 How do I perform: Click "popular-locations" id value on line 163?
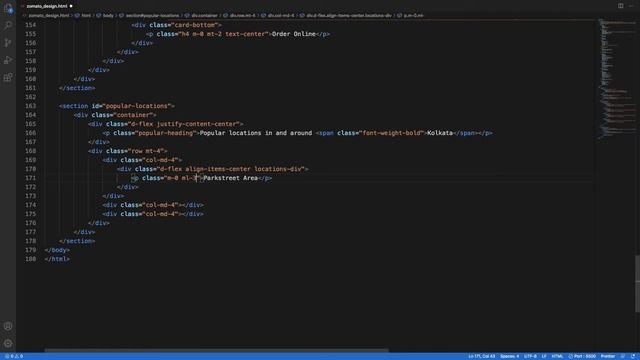(137, 106)
